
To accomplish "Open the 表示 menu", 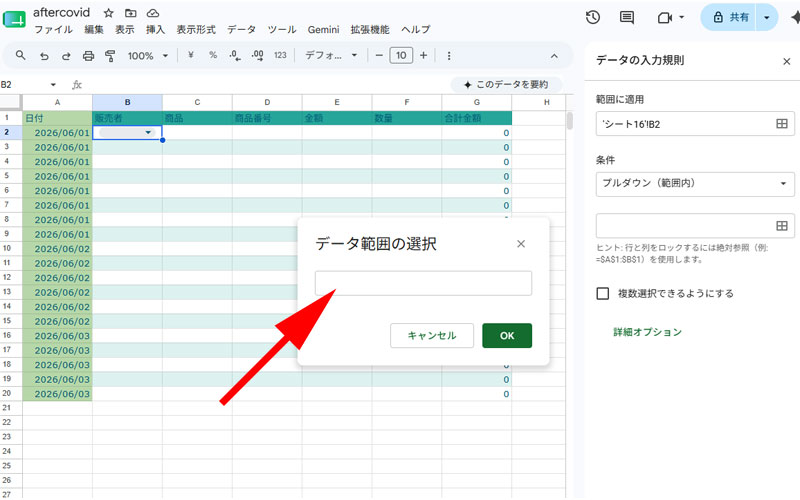I will point(124,30).
